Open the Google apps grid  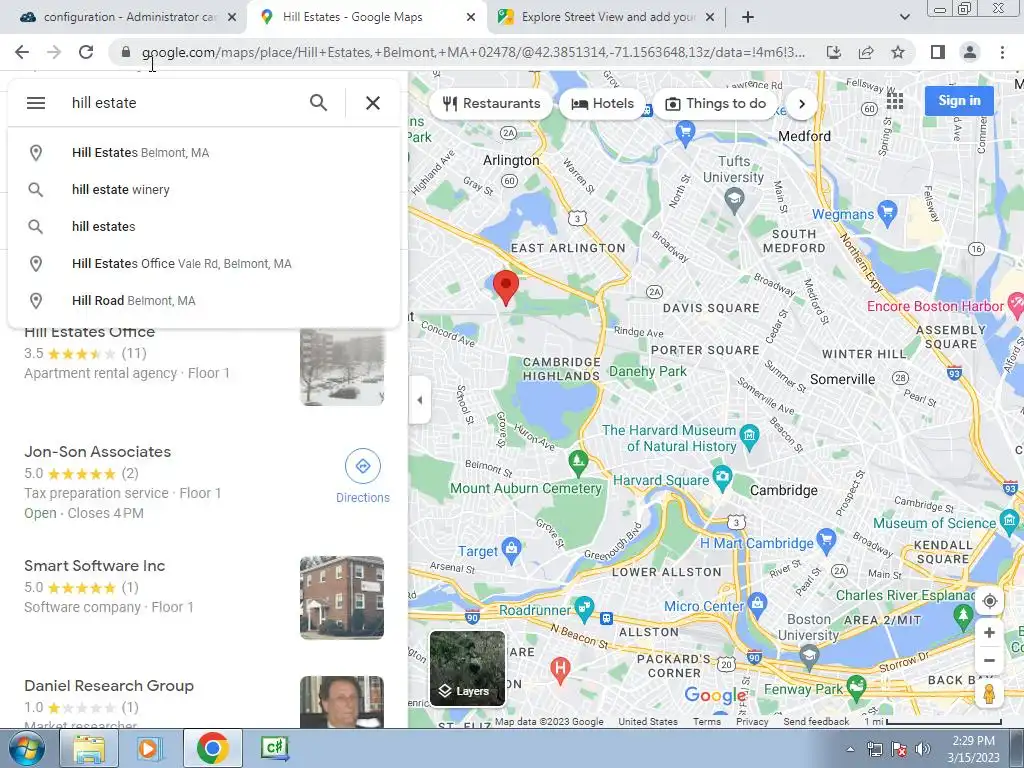point(895,101)
